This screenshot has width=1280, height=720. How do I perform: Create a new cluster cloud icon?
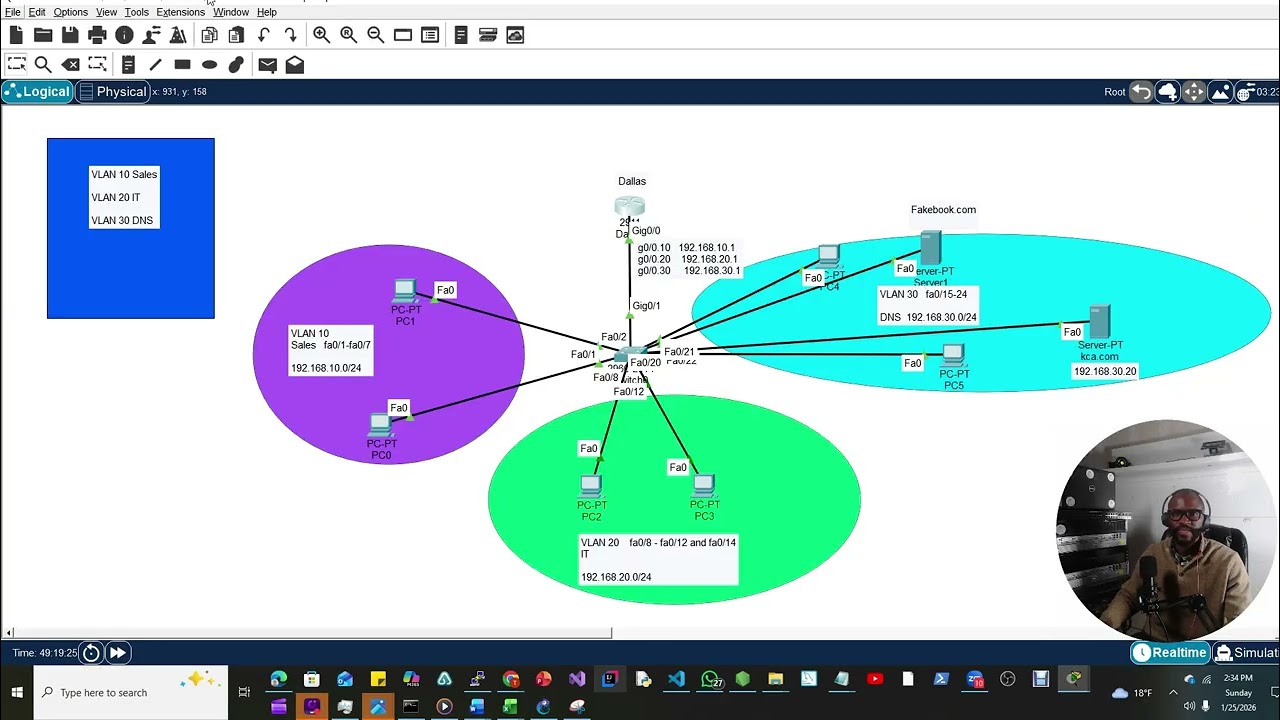pyautogui.click(x=1167, y=92)
